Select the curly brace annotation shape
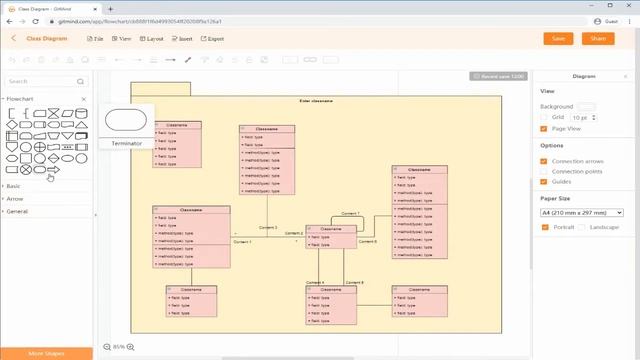 [x=26, y=113]
